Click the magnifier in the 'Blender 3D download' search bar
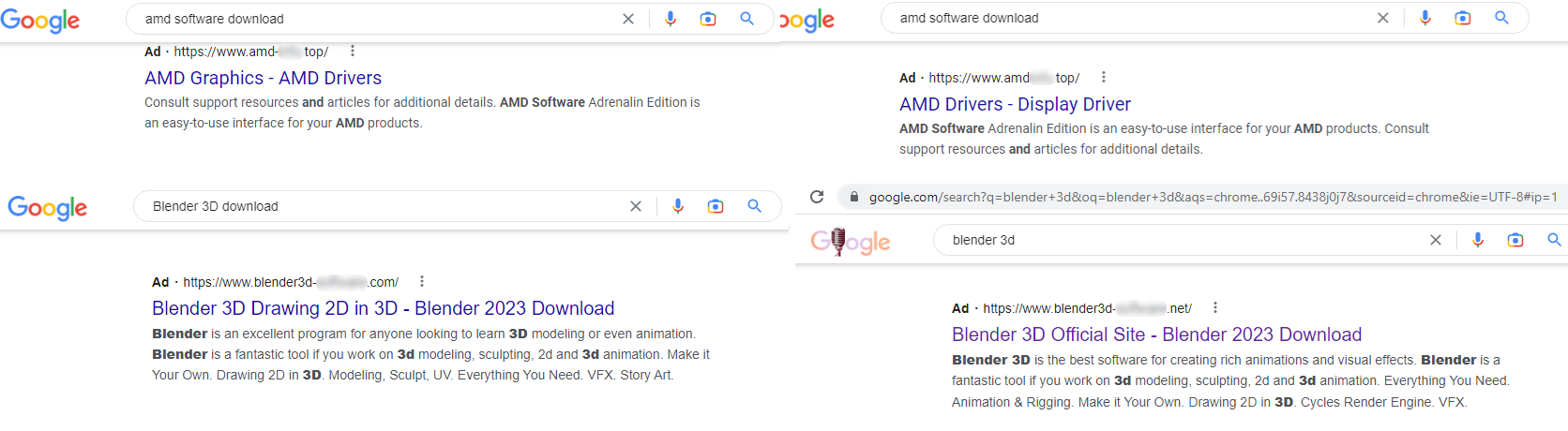 pyautogui.click(x=754, y=206)
